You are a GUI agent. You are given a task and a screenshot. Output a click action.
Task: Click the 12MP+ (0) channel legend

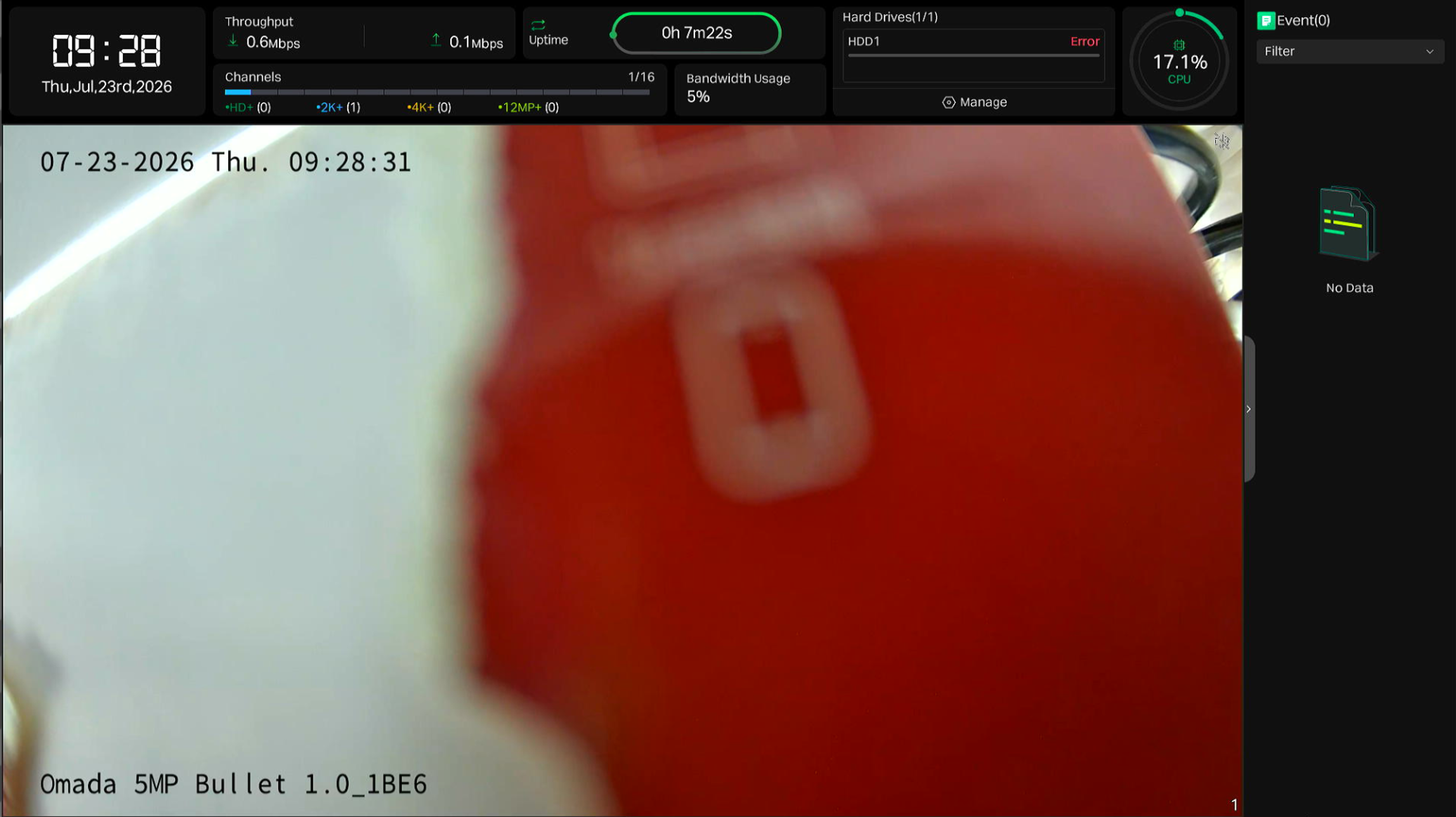point(528,107)
